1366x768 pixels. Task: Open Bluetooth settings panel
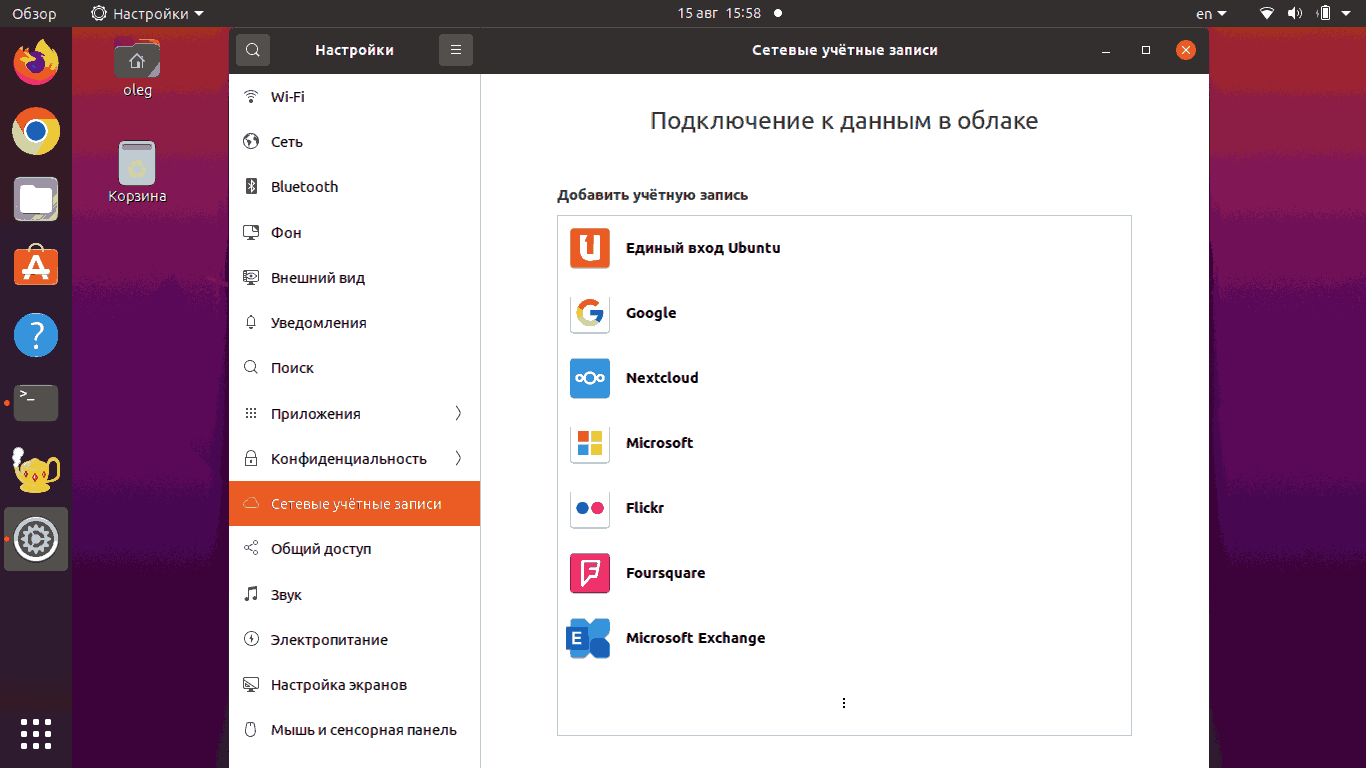coord(354,187)
